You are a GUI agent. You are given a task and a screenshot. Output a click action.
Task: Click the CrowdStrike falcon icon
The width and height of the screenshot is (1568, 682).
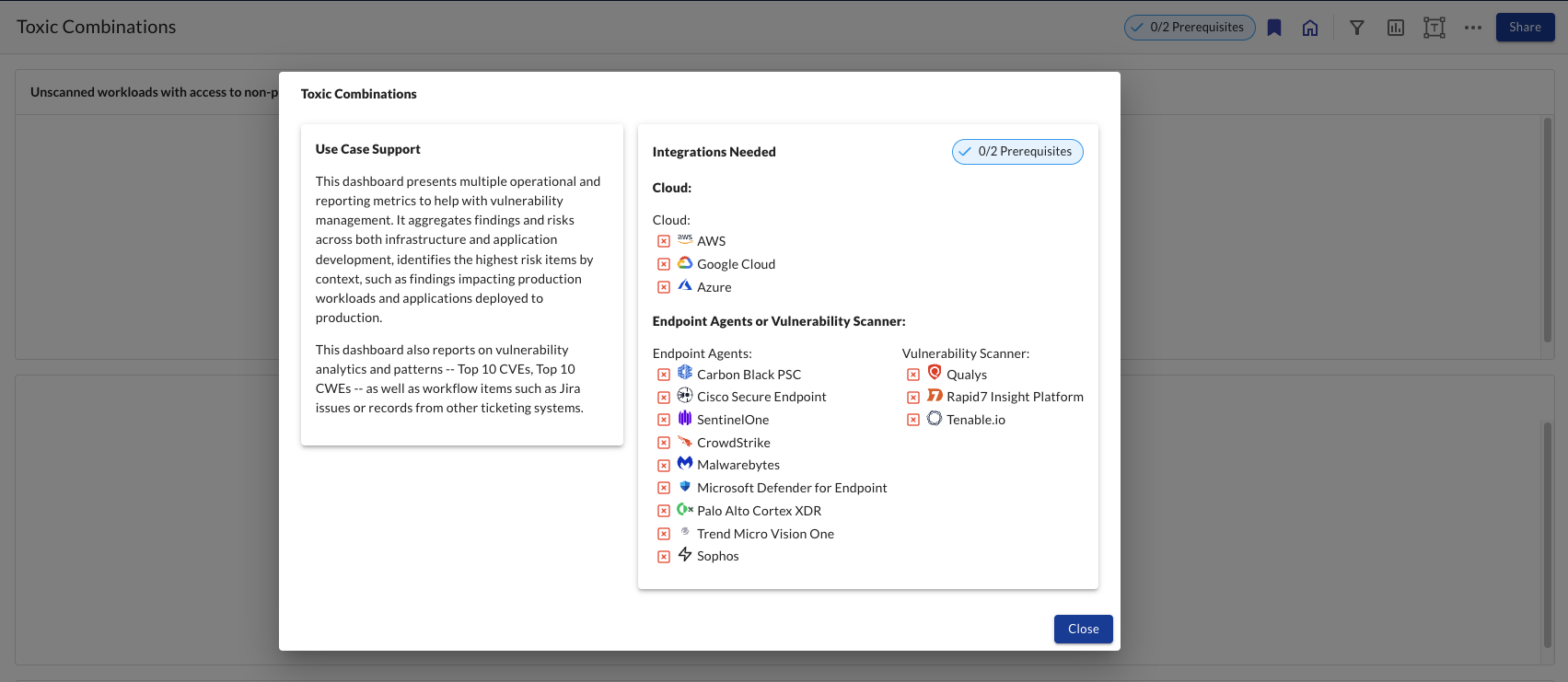[x=685, y=442]
